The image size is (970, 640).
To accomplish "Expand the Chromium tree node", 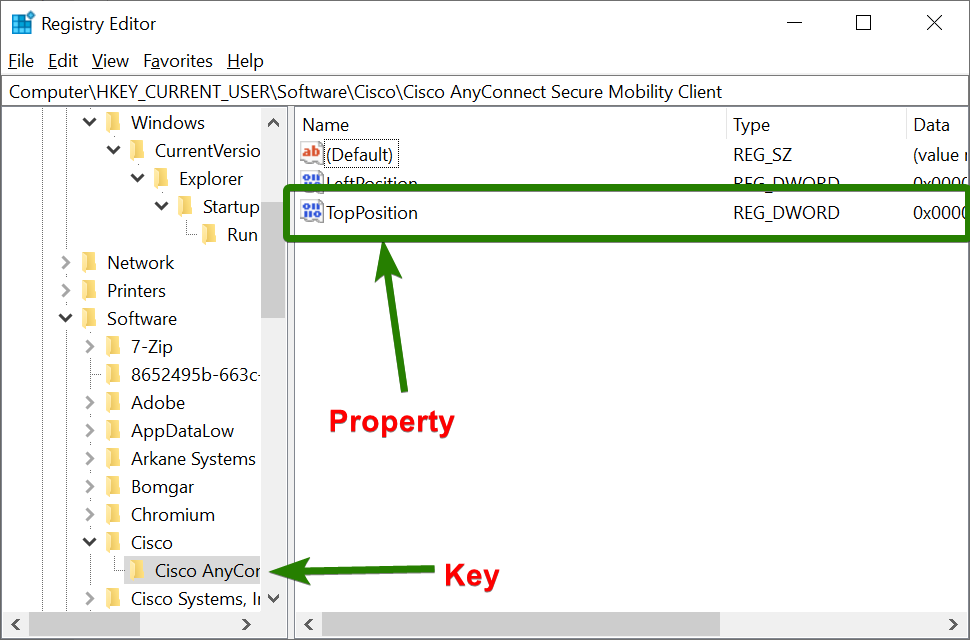I will [x=90, y=514].
